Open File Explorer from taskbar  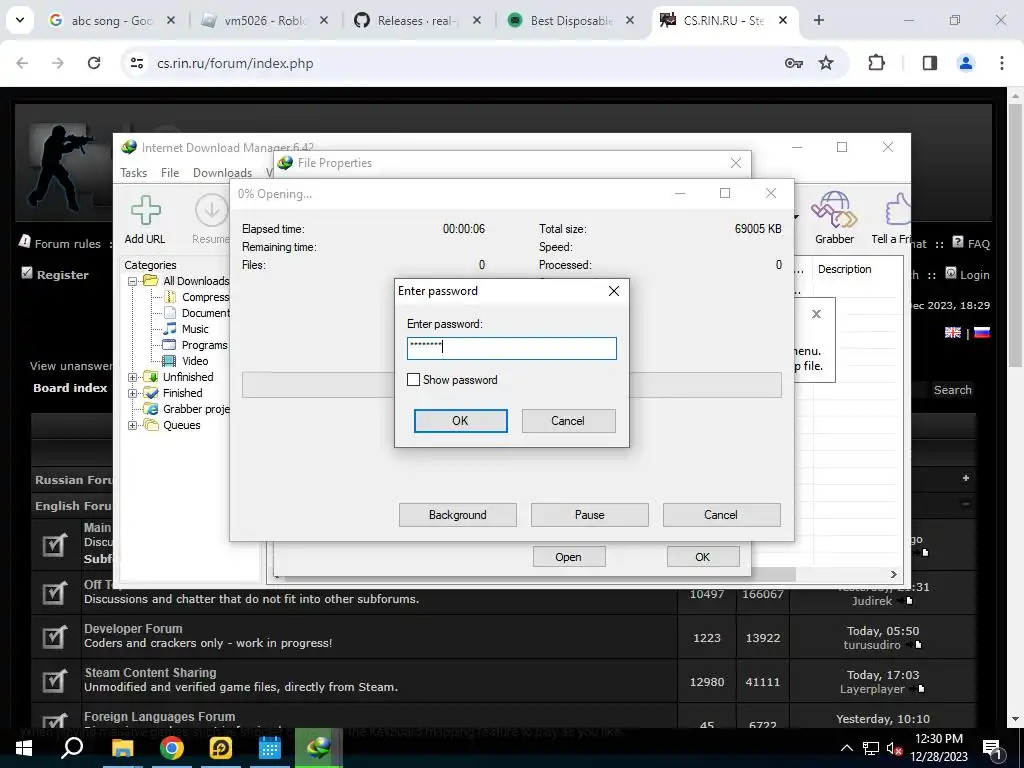(x=122, y=748)
